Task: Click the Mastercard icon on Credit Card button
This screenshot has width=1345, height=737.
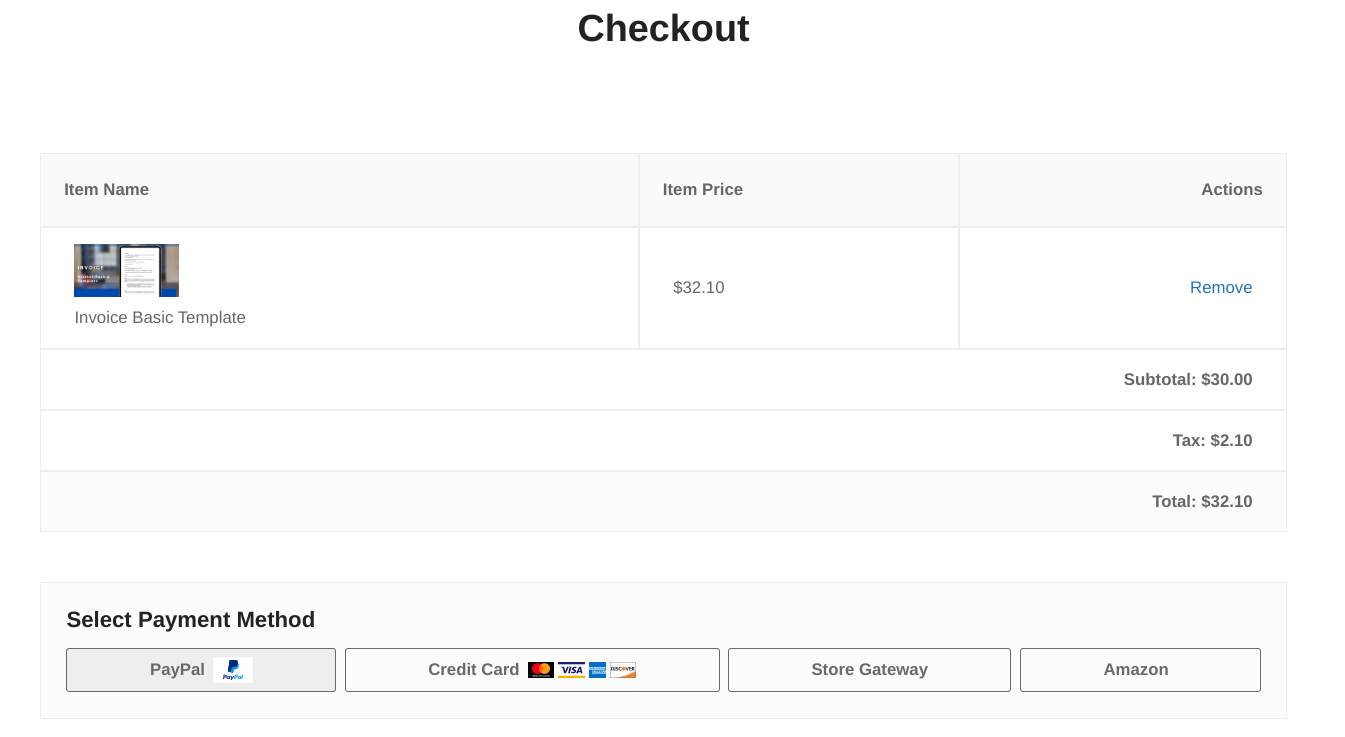Action: pyautogui.click(x=541, y=670)
